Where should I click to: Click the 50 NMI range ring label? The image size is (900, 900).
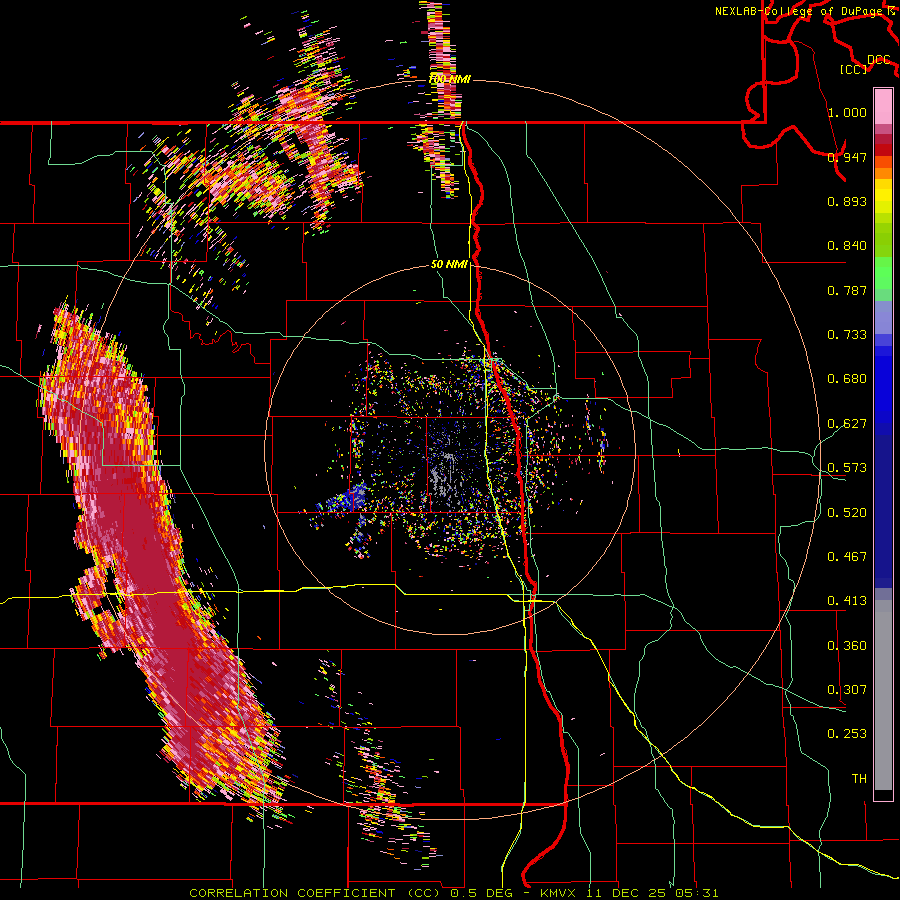click(x=449, y=264)
